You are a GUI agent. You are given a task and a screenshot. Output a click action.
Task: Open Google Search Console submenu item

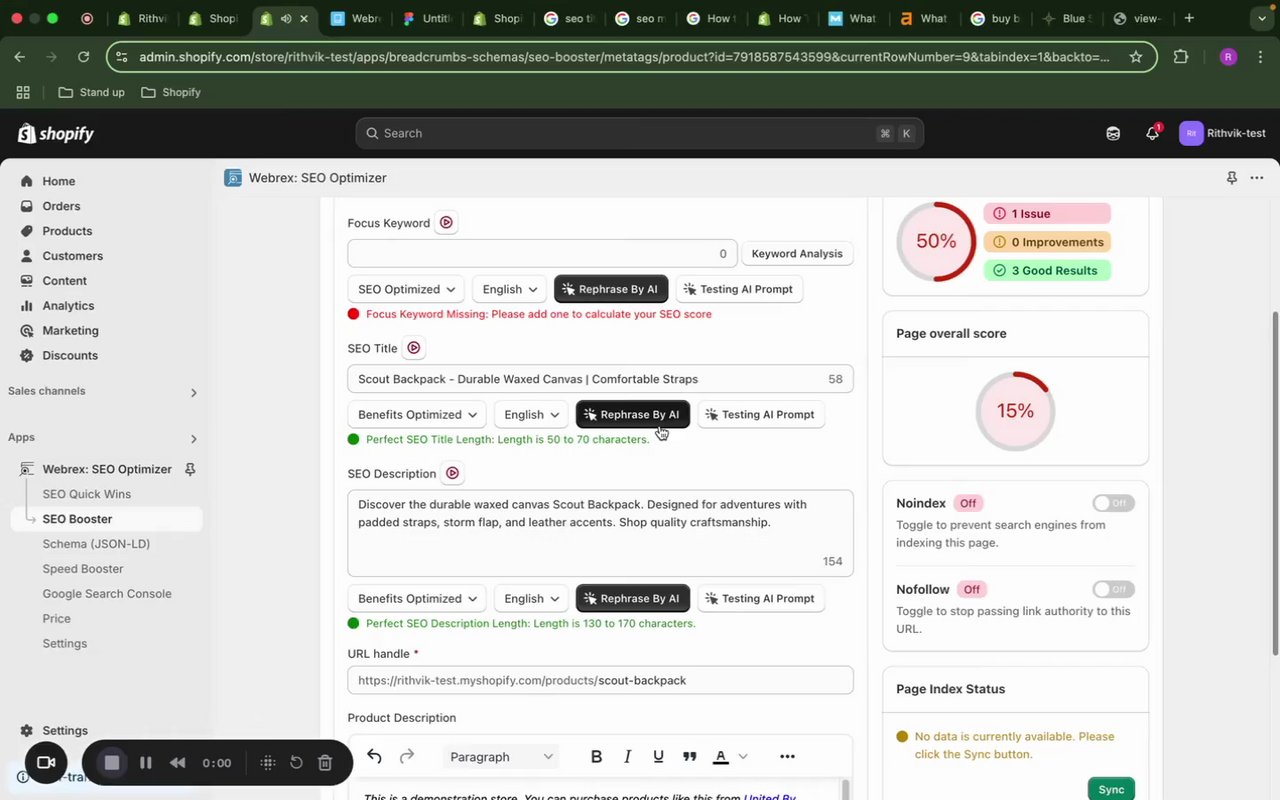pyautogui.click(x=107, y=594)
